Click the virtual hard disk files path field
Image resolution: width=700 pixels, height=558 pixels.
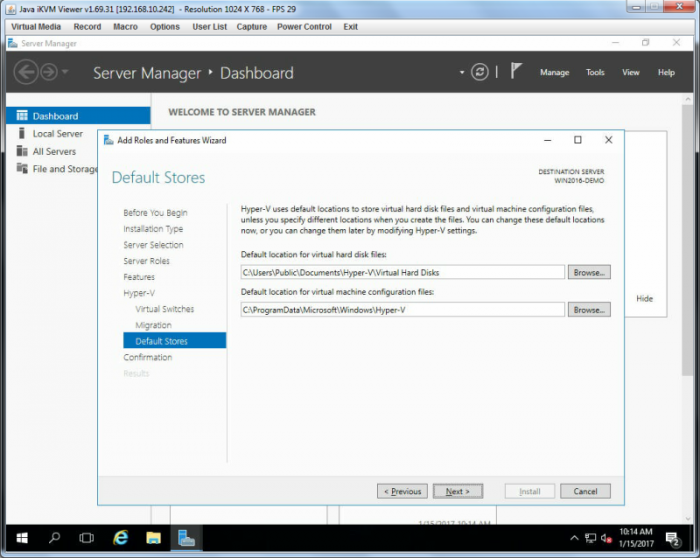point(403,272)
